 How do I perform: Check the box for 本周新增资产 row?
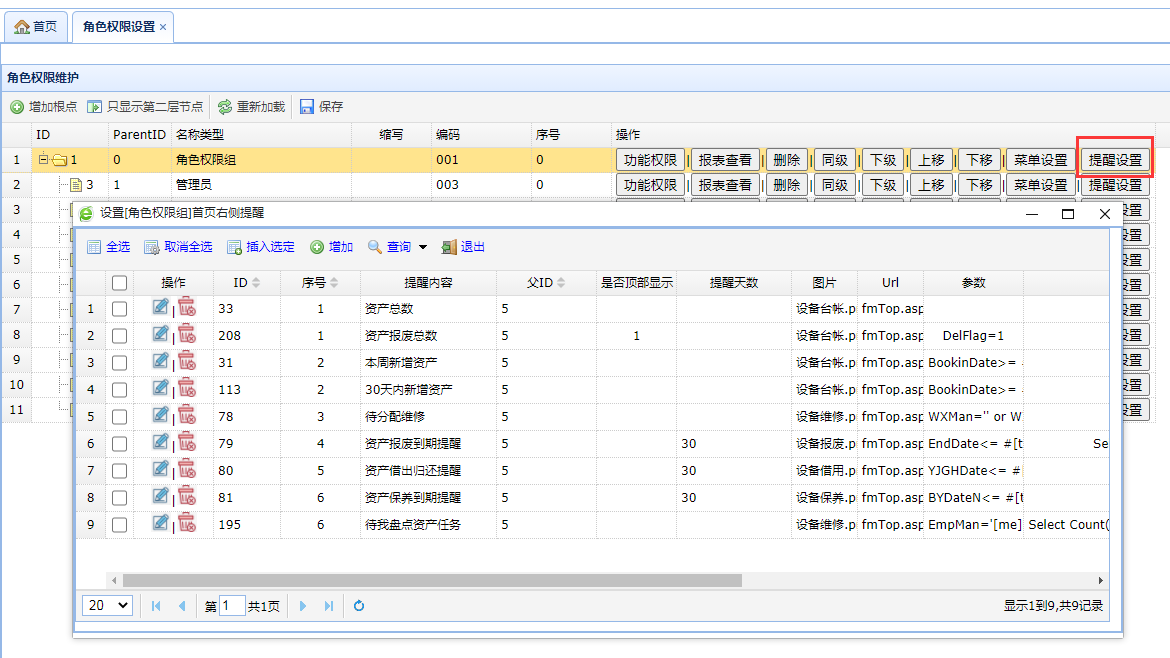119,363
